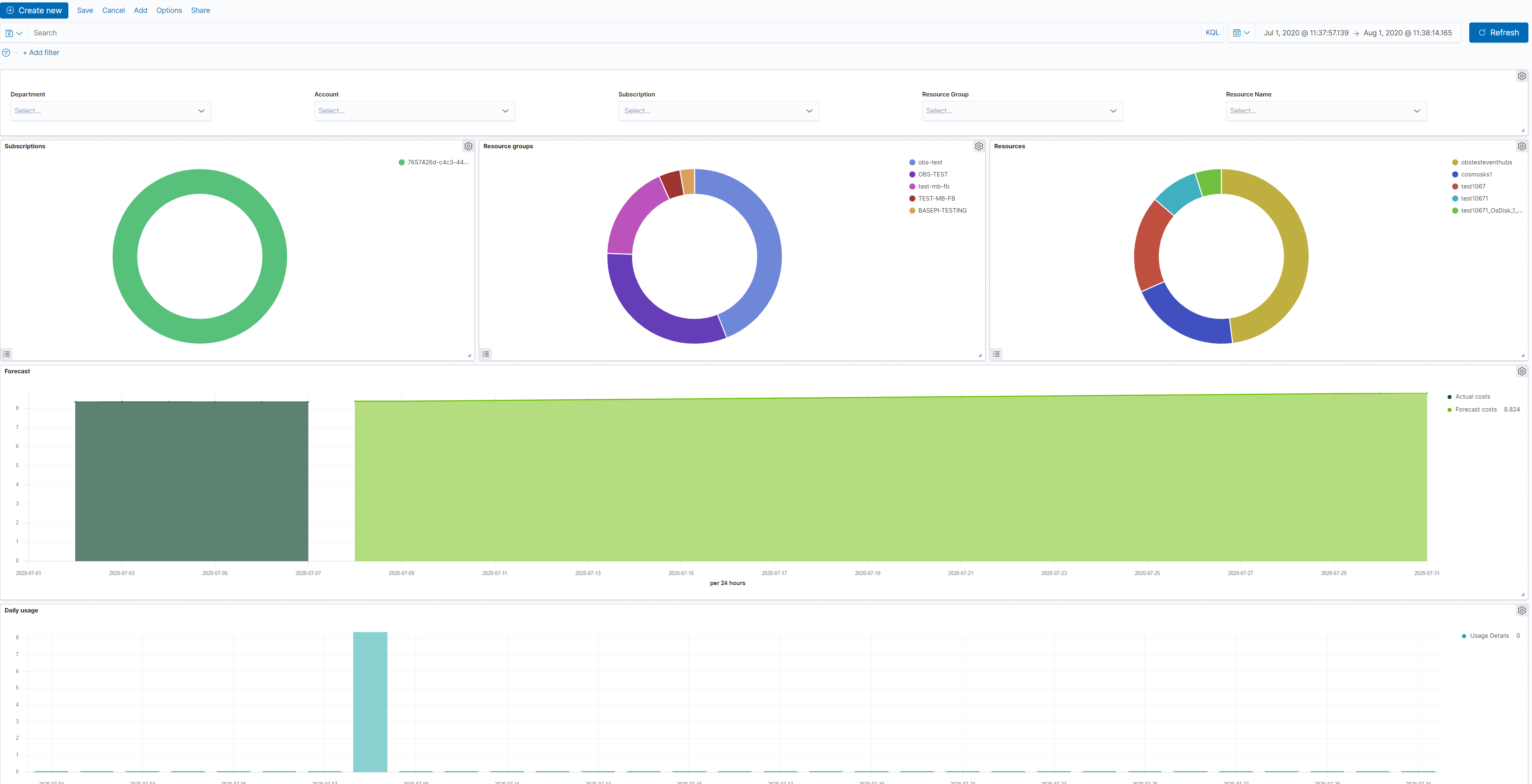Open the gear settings on the Subscriptions panel
1532x784 pixels.
pos(468,146)
